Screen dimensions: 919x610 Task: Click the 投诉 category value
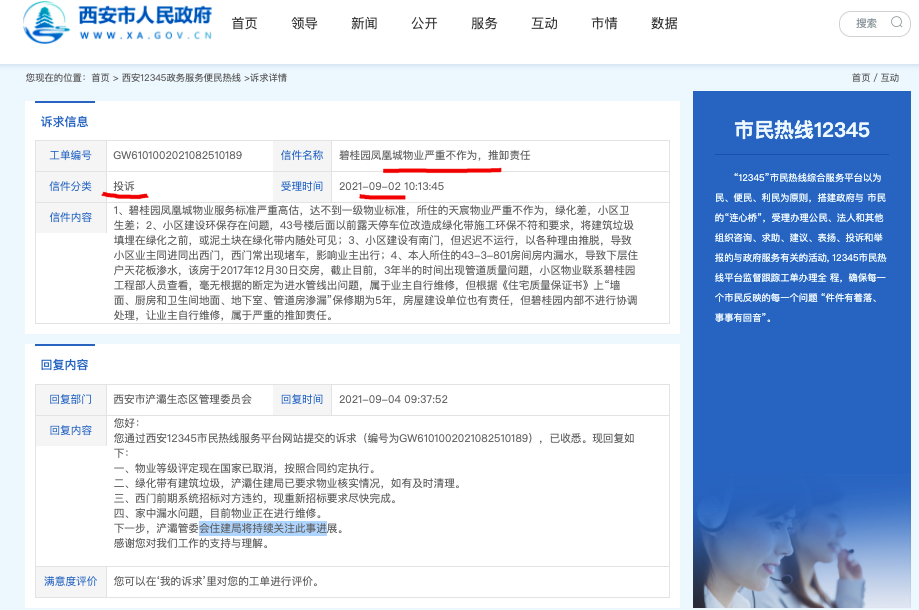point(124,187)
